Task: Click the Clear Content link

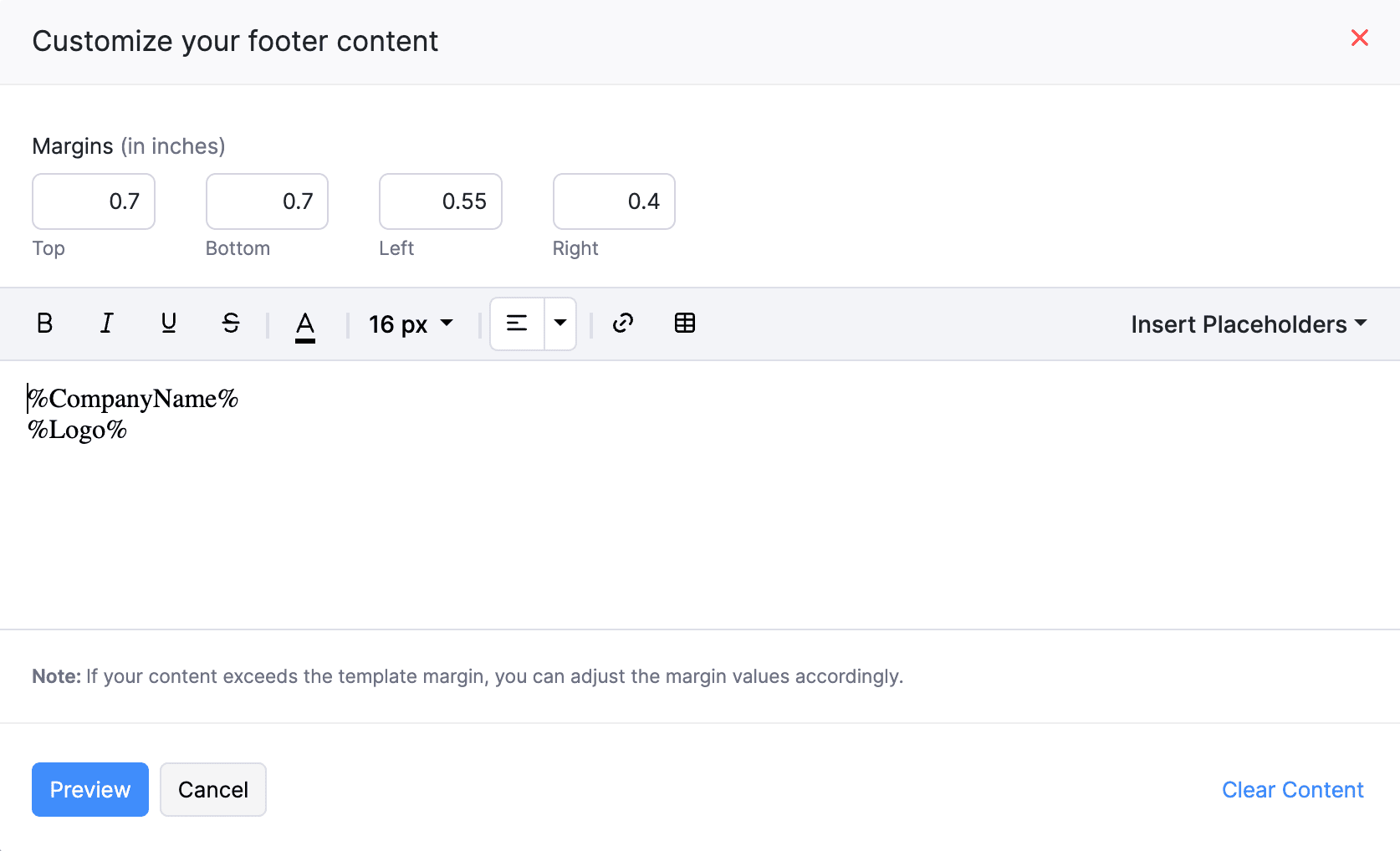Action: (1292, 789)
